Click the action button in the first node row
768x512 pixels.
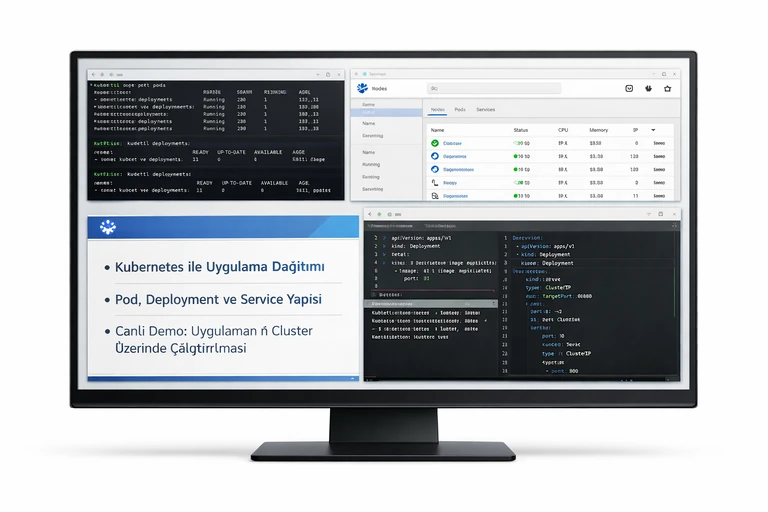coord(659,143)
